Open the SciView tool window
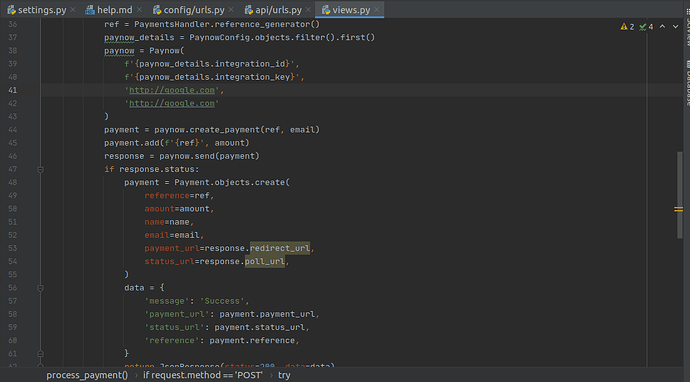Image resolution: width=690 pixels, height=382 pixels. [687, 27]
